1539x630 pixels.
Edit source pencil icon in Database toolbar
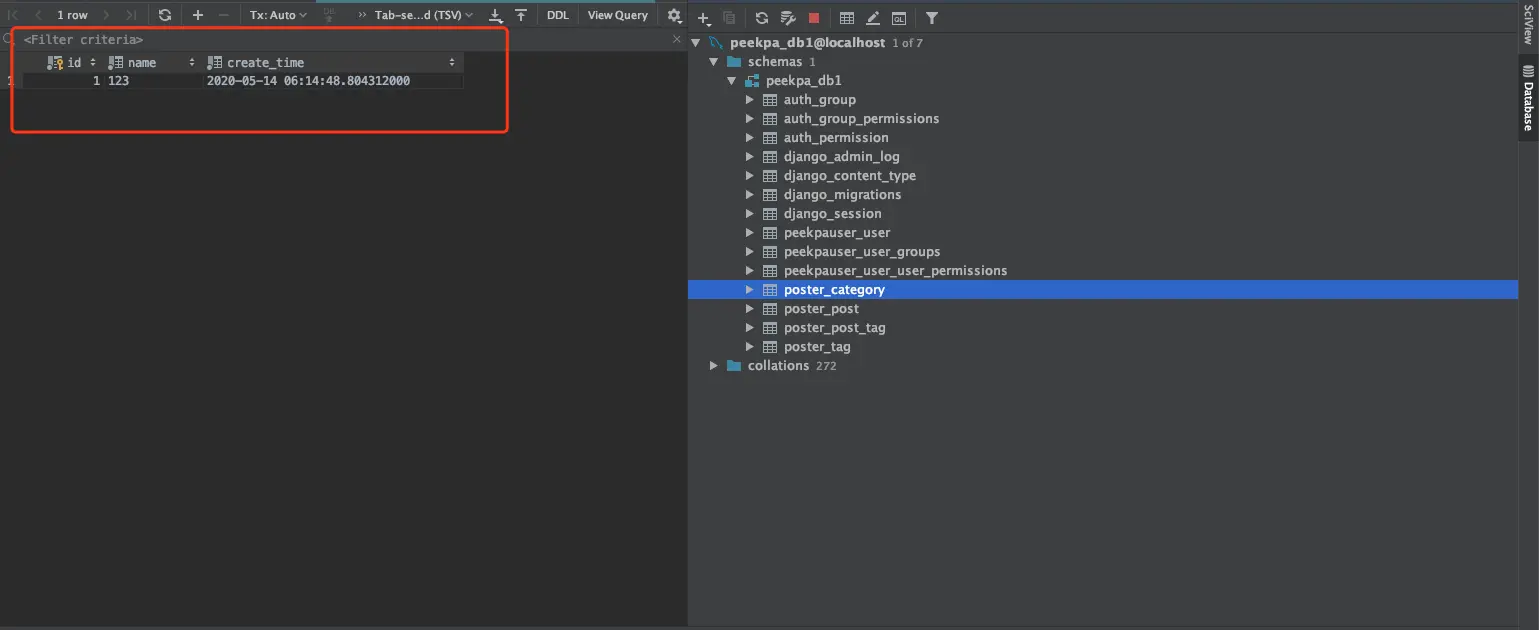pos(873,18)
